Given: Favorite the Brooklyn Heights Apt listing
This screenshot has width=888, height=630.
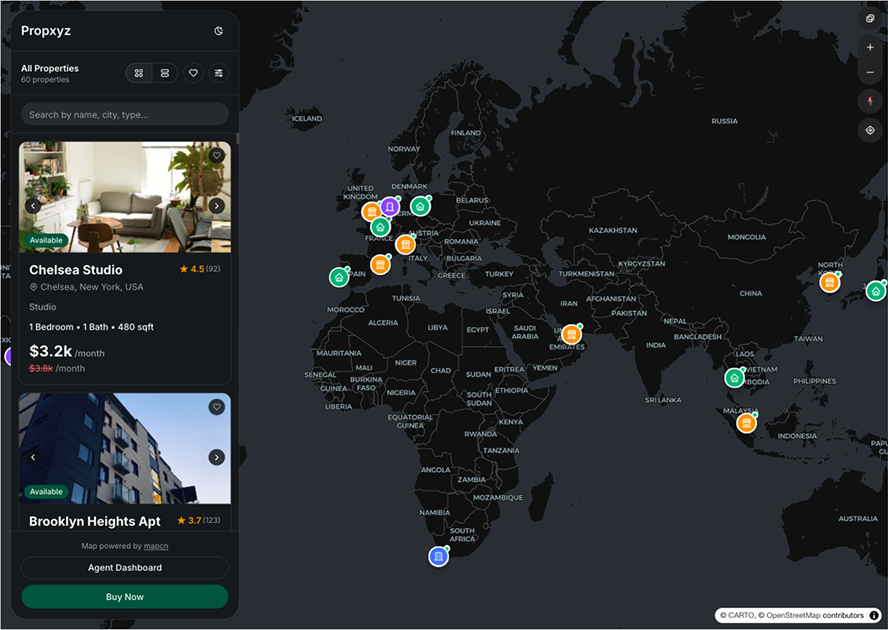Looking at the screenshot, I should 216,407.
